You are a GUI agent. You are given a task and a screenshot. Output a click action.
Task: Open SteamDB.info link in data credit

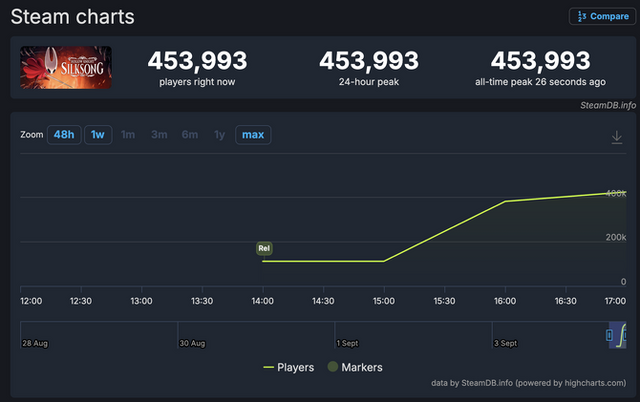click(486, 383)
